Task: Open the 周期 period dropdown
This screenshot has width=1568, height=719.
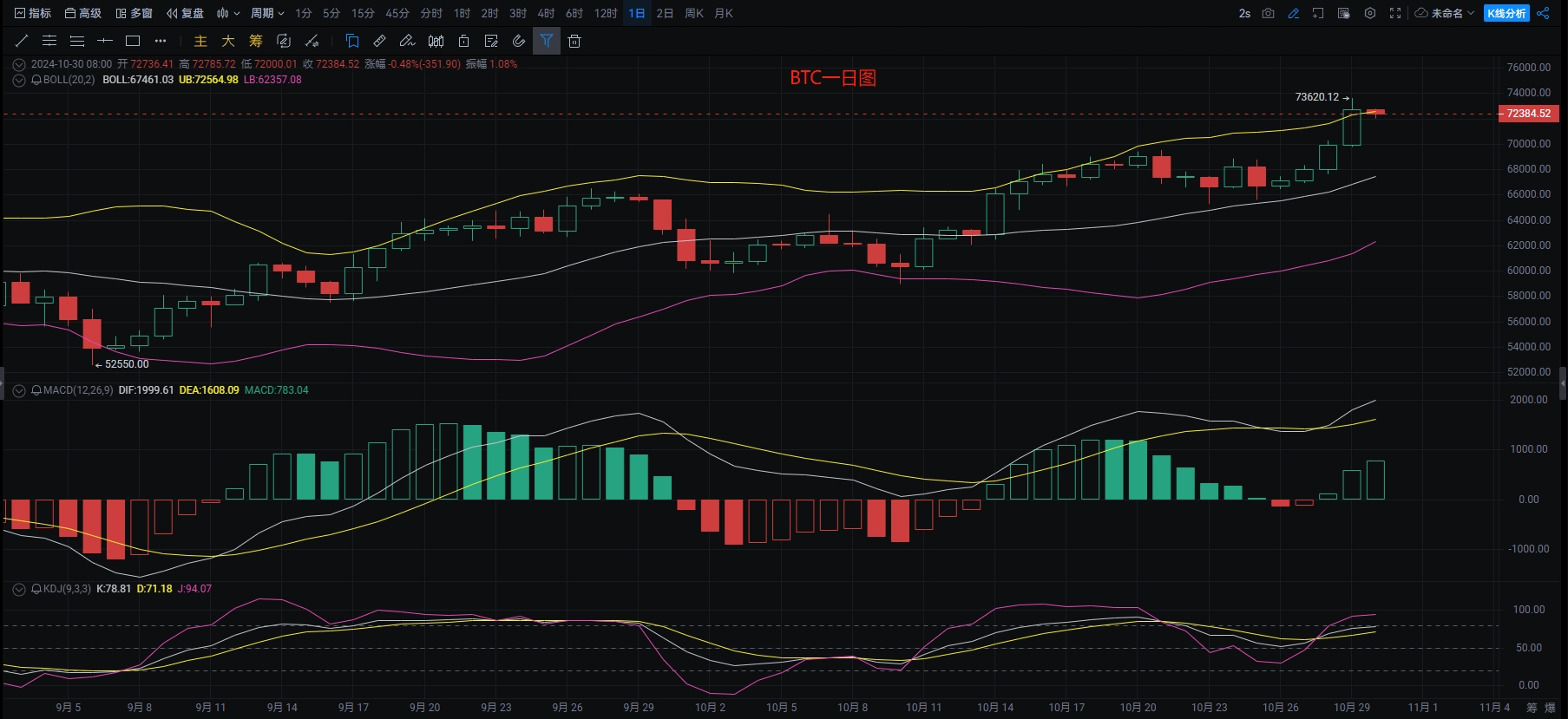Action: click(x=266, y=13)
